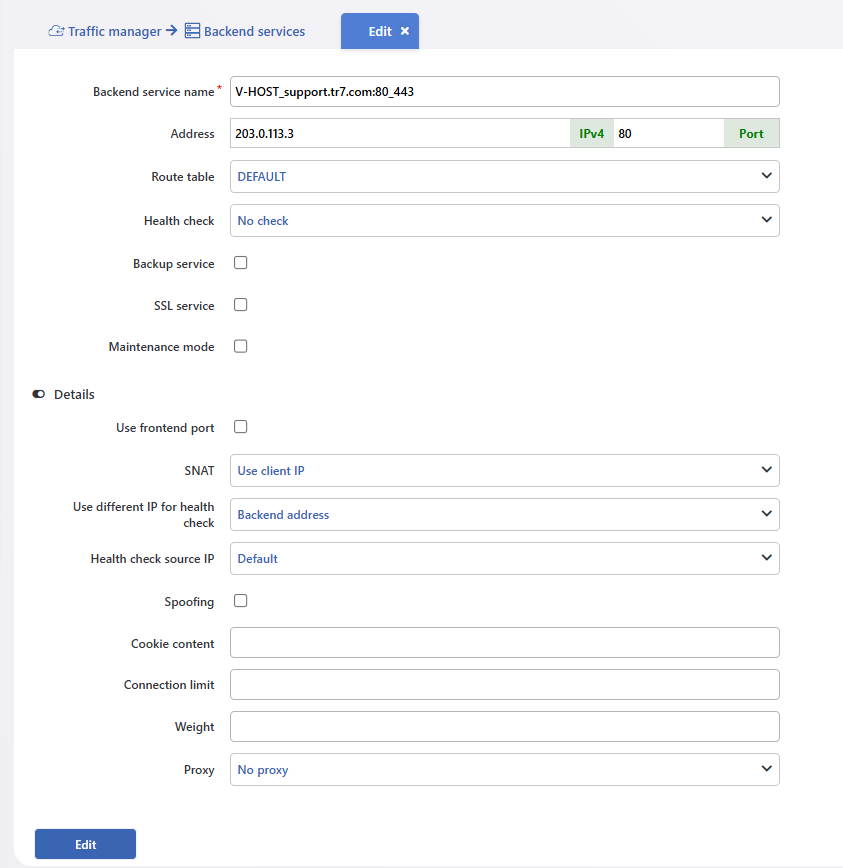The image size is (843, 868).
Task: Turn on Maintenance mode checkbox
Action: coord(241,347)
